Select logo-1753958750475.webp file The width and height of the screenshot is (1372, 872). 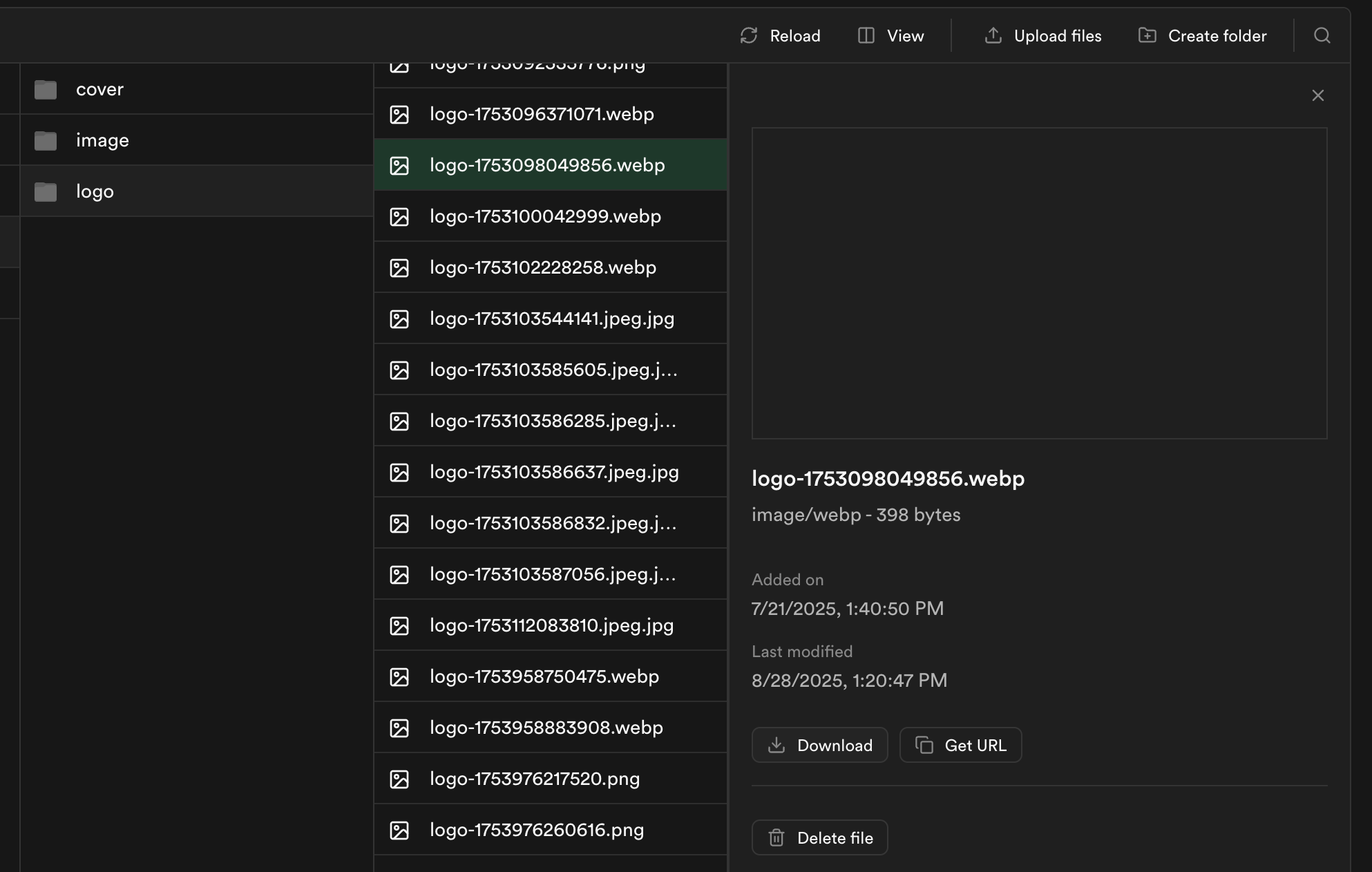[x=544, y=676]
